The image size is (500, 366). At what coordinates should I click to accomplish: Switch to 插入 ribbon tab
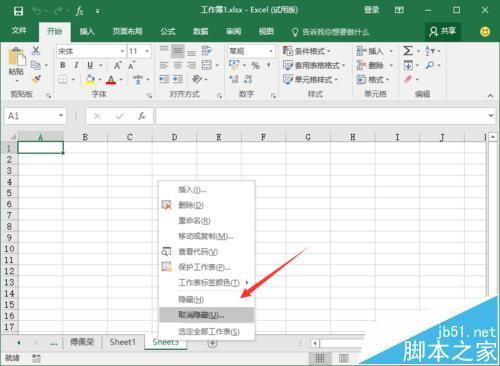87,32
